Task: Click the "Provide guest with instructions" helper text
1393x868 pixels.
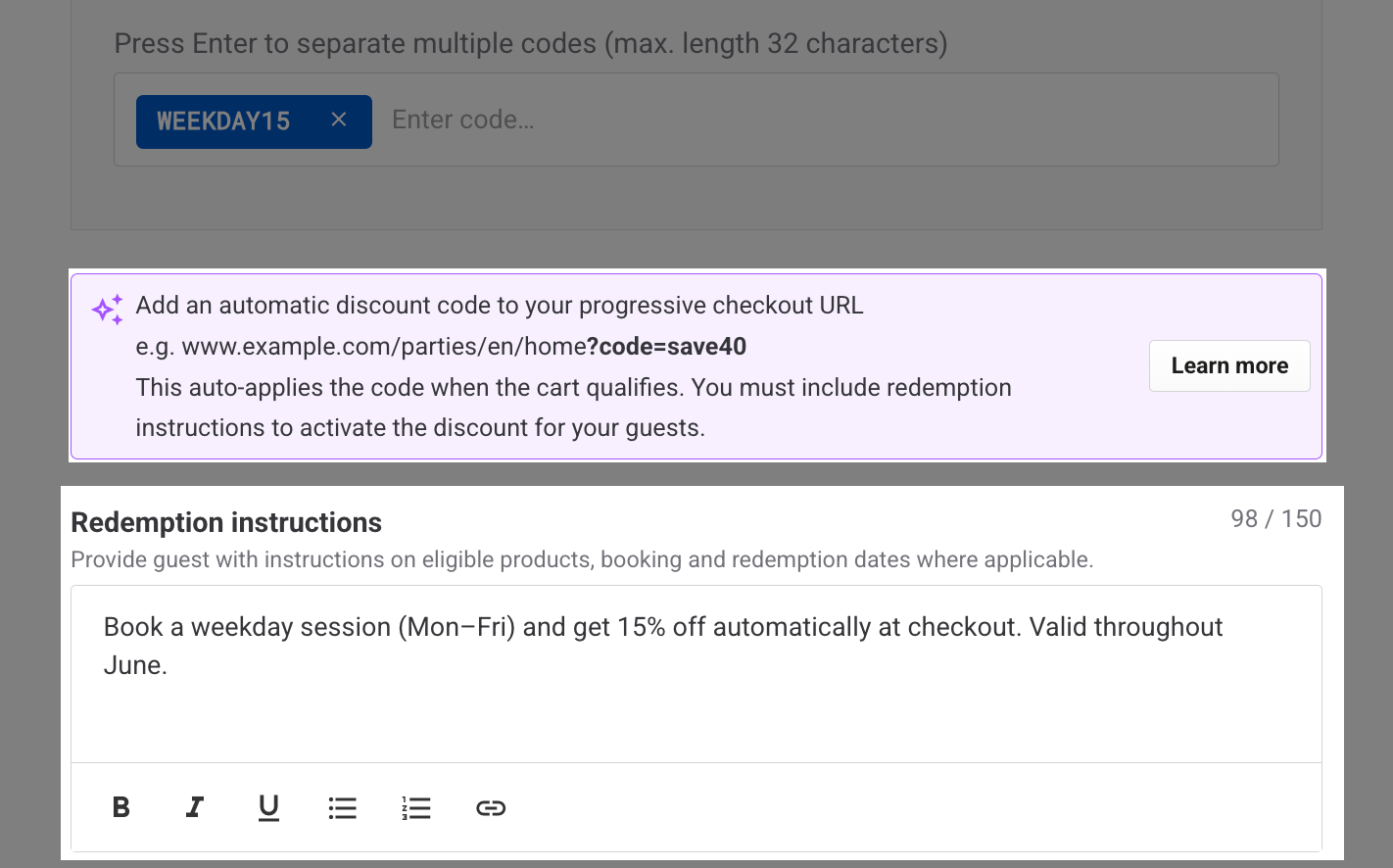Action: pos(582,559)
